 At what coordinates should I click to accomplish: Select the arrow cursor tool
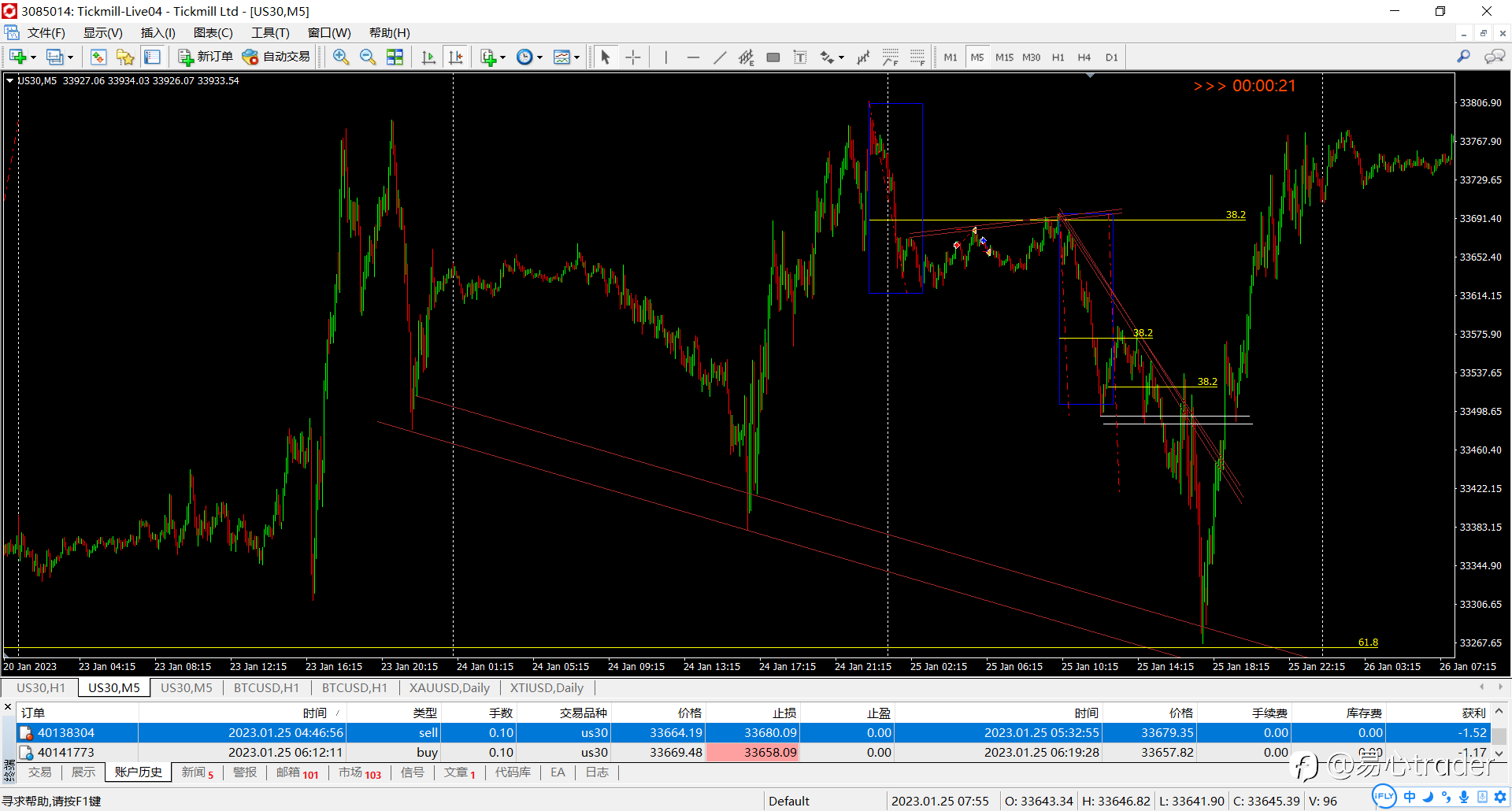click(606, 57)
